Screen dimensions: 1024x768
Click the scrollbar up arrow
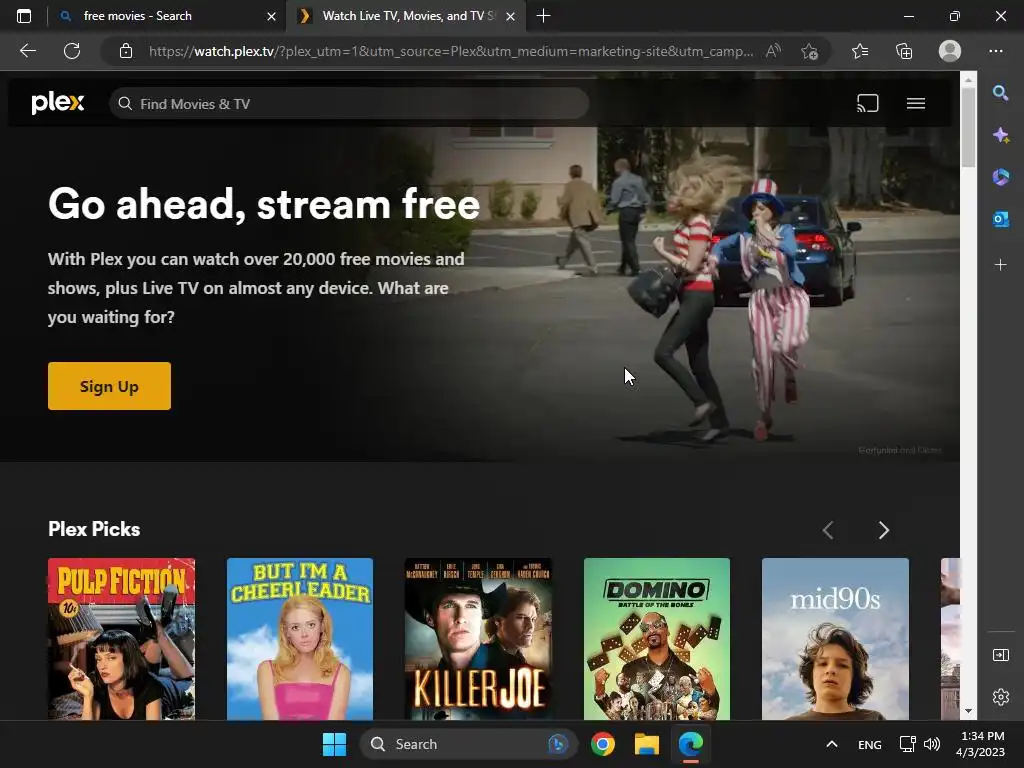968,80
